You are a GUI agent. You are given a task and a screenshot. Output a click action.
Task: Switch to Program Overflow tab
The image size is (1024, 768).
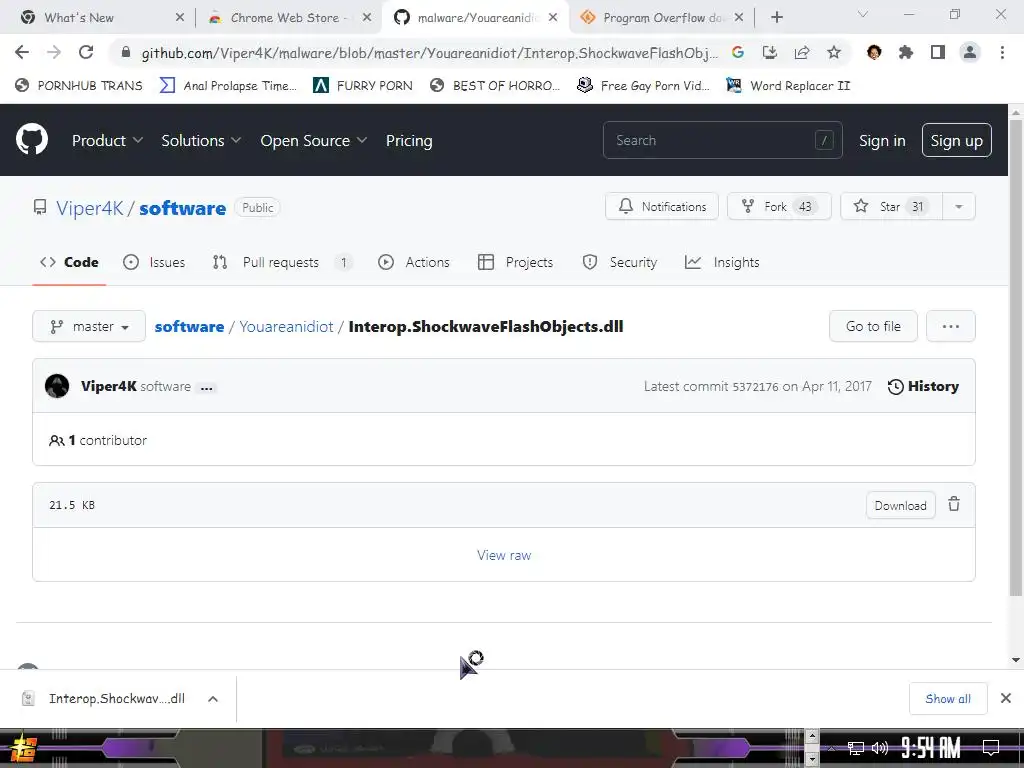tap(662, 17)
